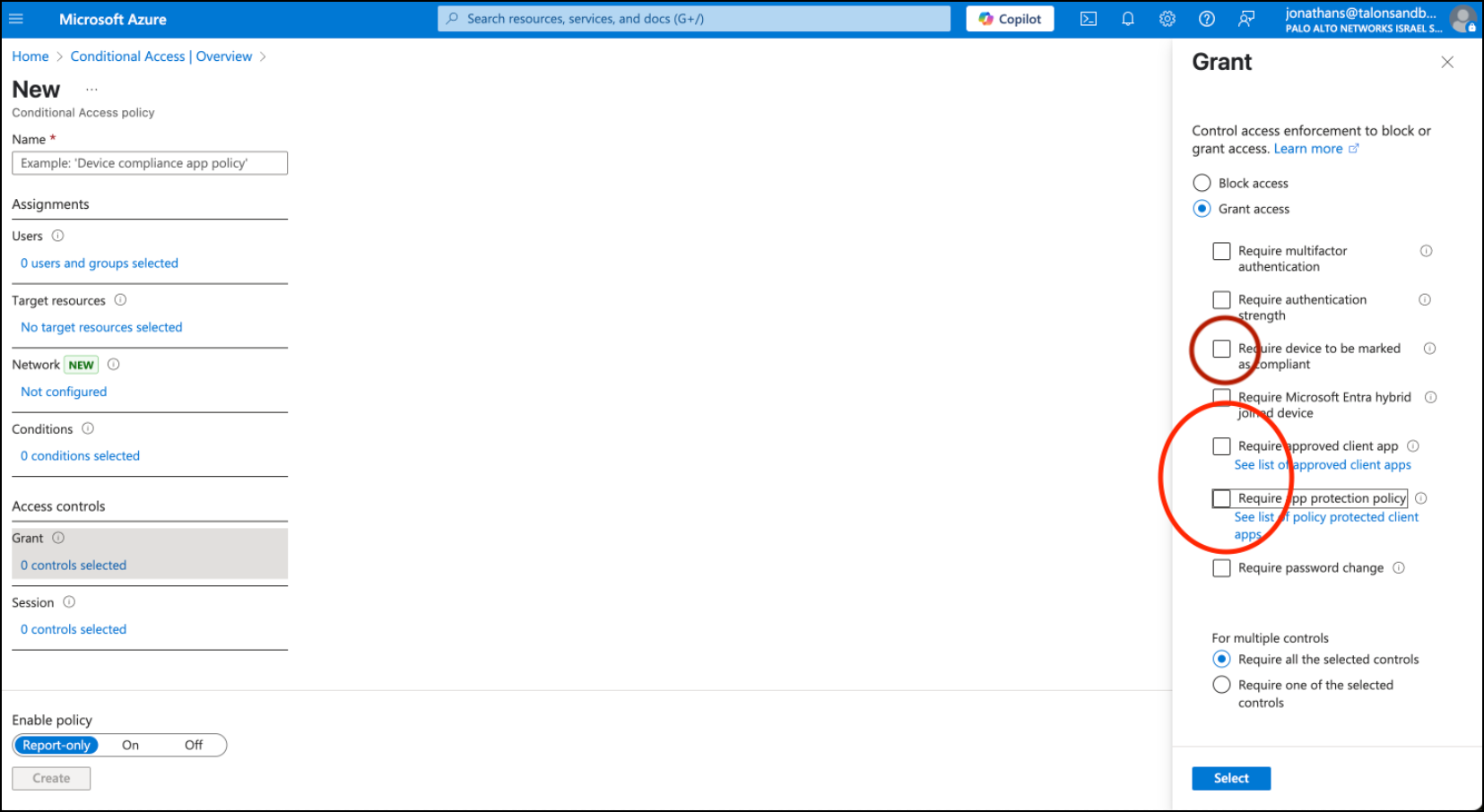Image resolution: width=1484 pixels, height=812 pixels.
Task: Check Require authentication strength
Action: (x=1221, y=299)
